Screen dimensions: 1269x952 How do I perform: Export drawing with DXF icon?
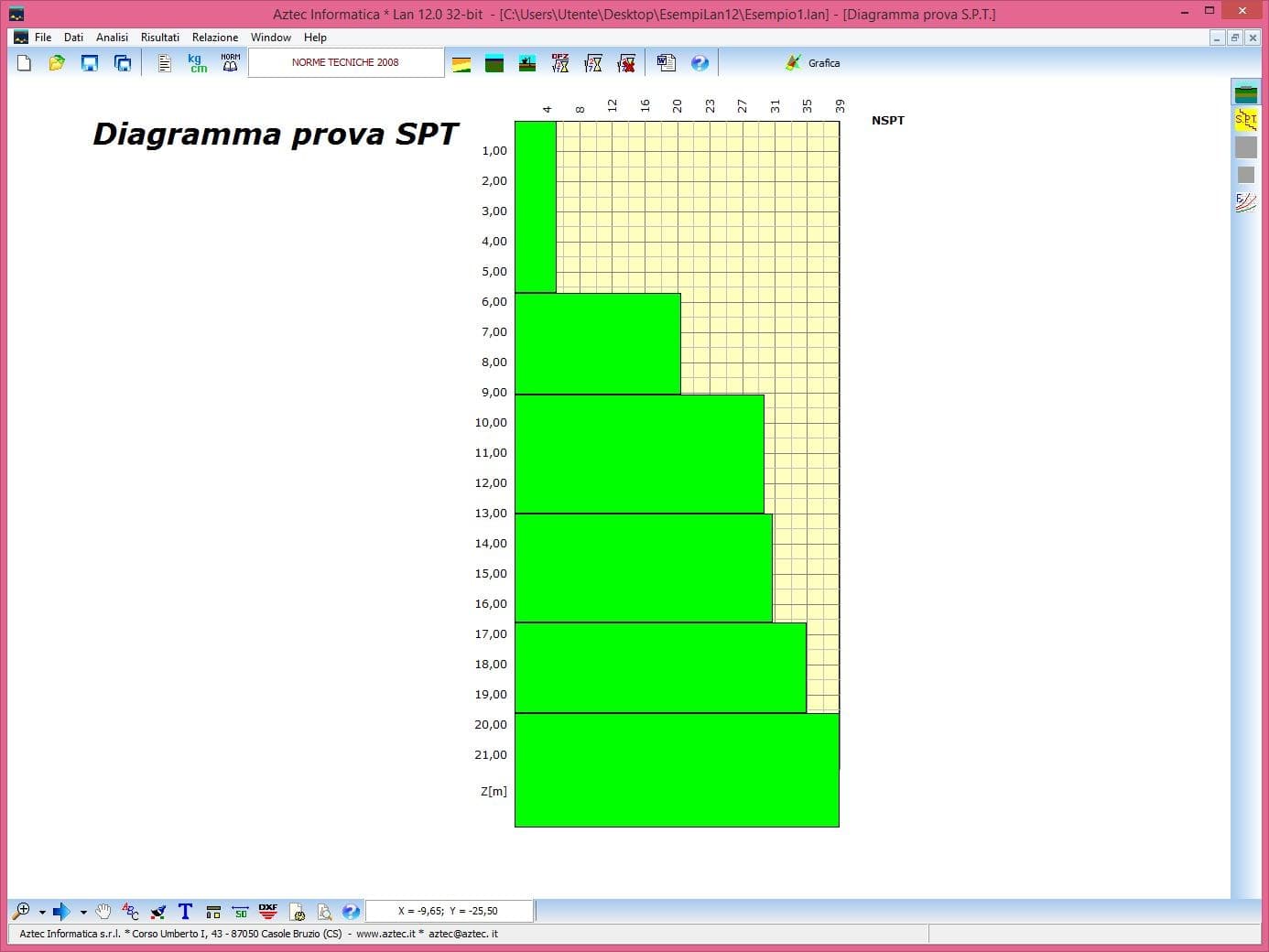tap(268, 911)
